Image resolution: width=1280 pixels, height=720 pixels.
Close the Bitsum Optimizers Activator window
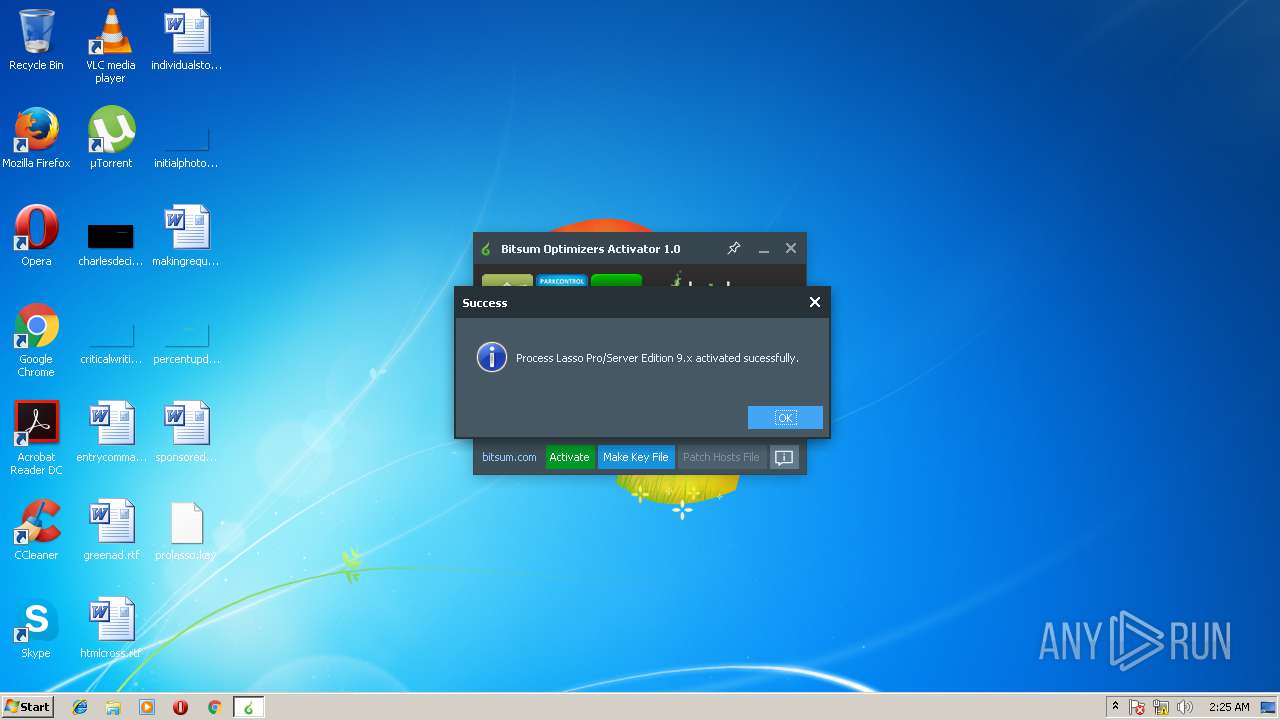791,248
